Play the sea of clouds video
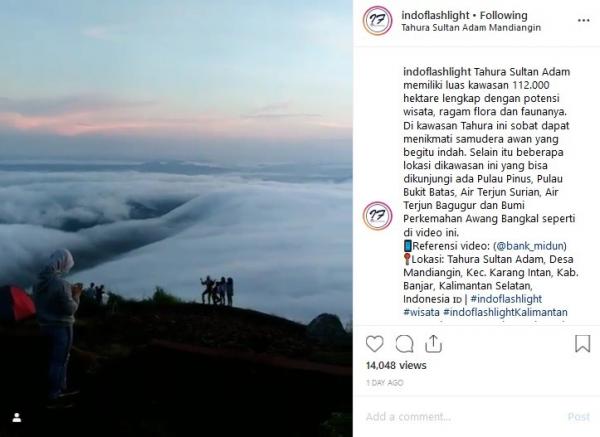The width and height of the screenshot is (600, 437). point(176,218)
